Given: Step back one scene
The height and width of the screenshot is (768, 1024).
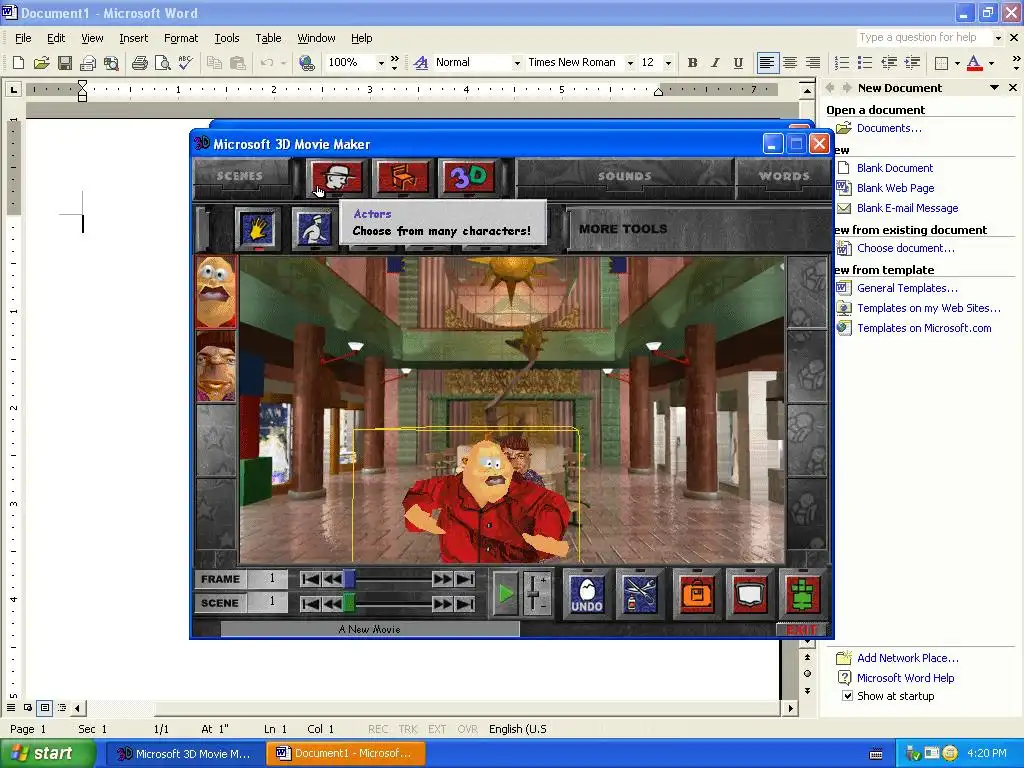Looking at the screenshot, I should [332, 603].
